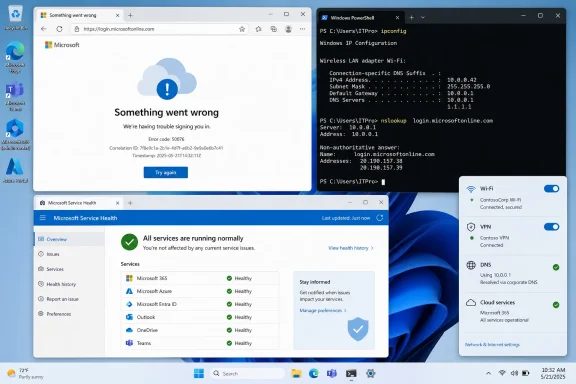Refresh Service Health last updated status
Image resolution: width=576 pixels, height=384 pixels.
pos(380,218)
